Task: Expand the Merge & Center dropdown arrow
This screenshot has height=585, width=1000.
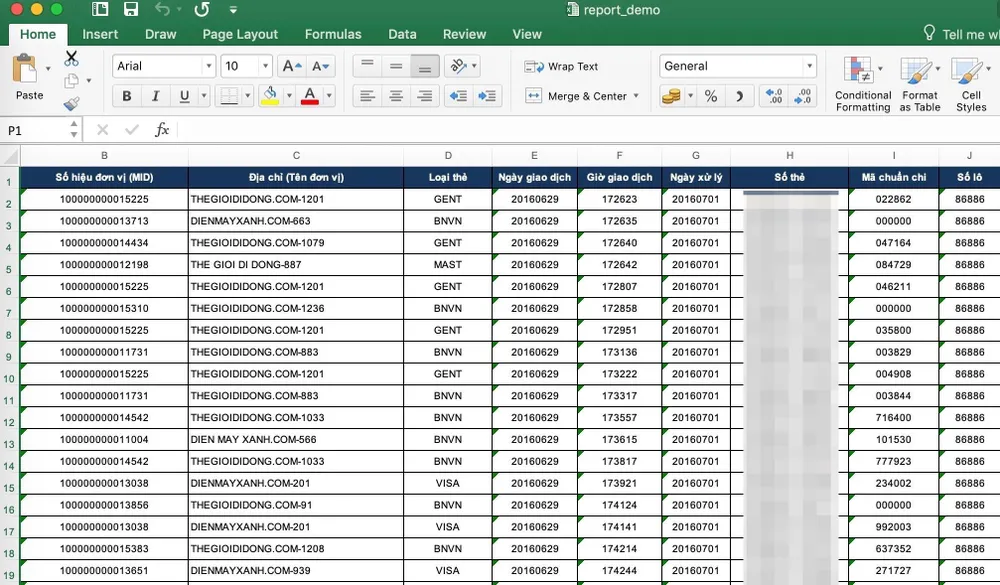Action: pyautogui.click(x=637, y=96)
